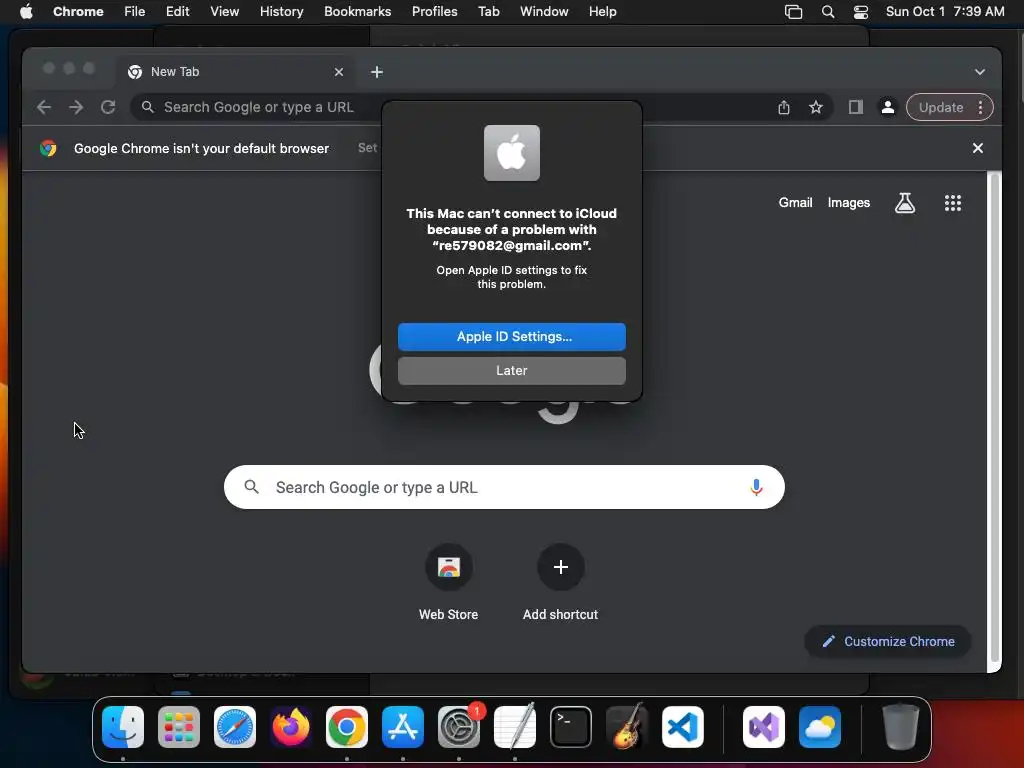Open the View menu
This screenshot has height=768, width=1024.
[x=225, y=11]
